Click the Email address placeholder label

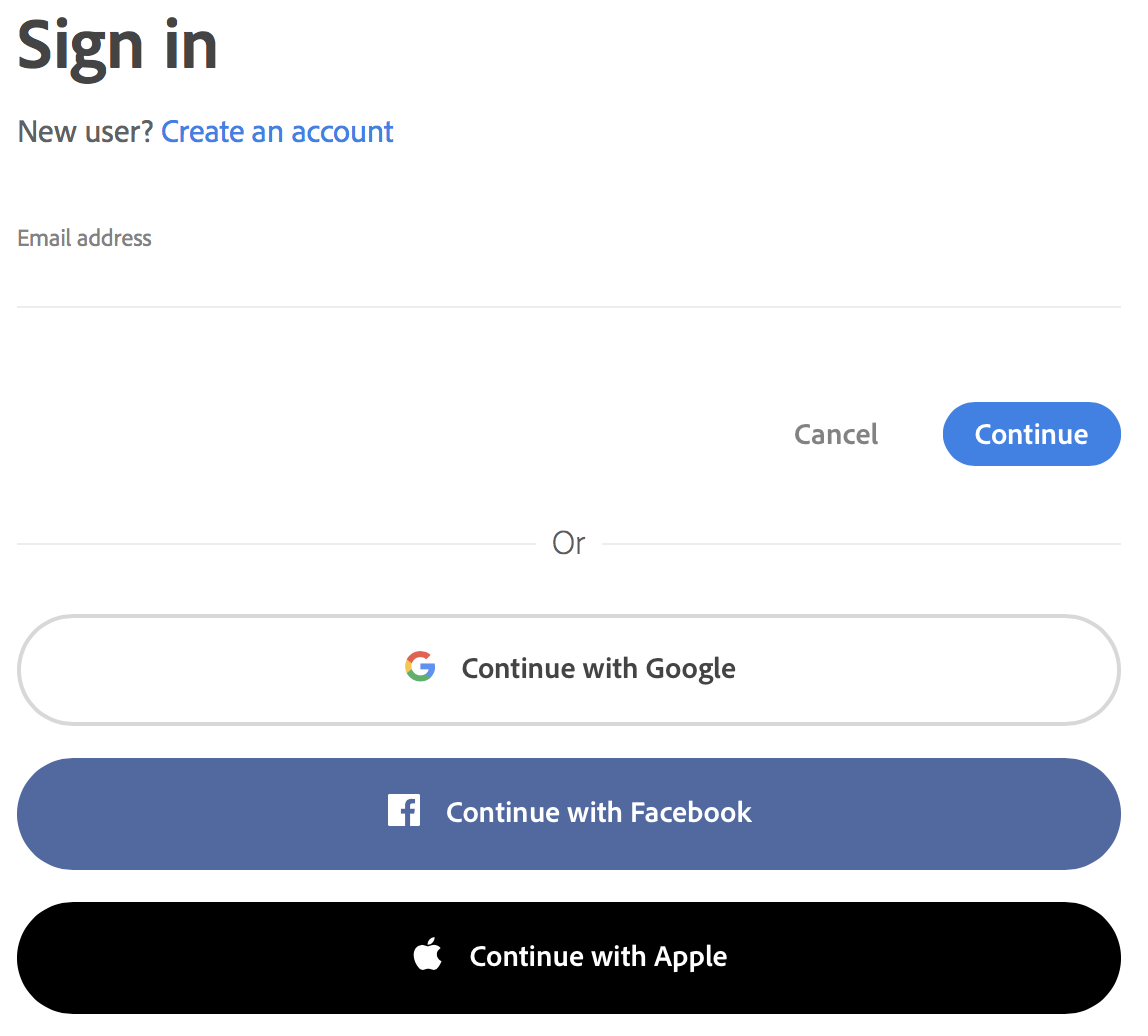[x=84, y=238]
